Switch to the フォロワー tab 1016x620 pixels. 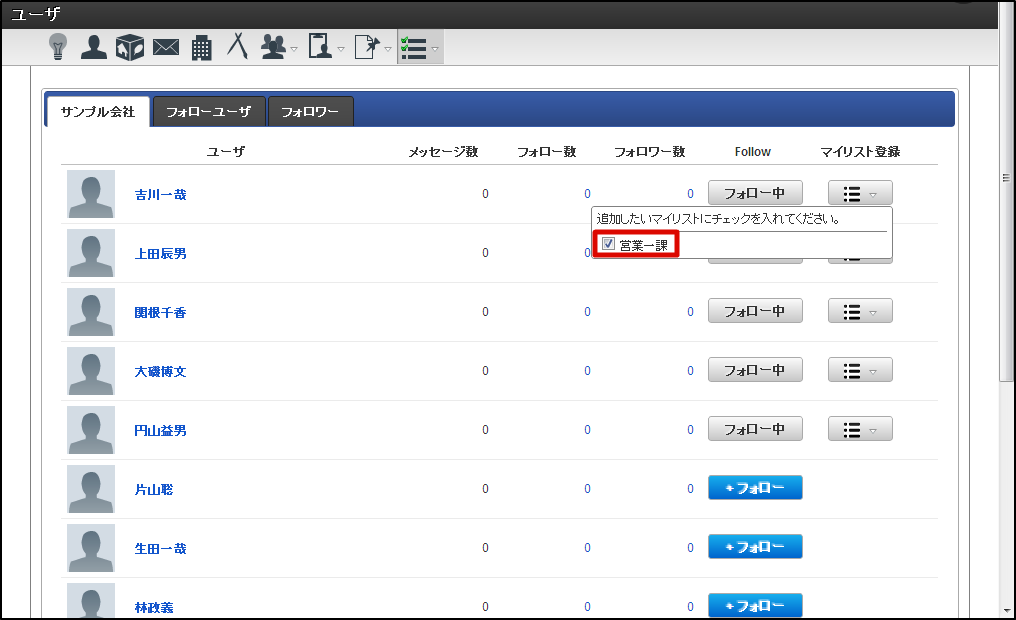pyautogui.click(x=310, y=112)
